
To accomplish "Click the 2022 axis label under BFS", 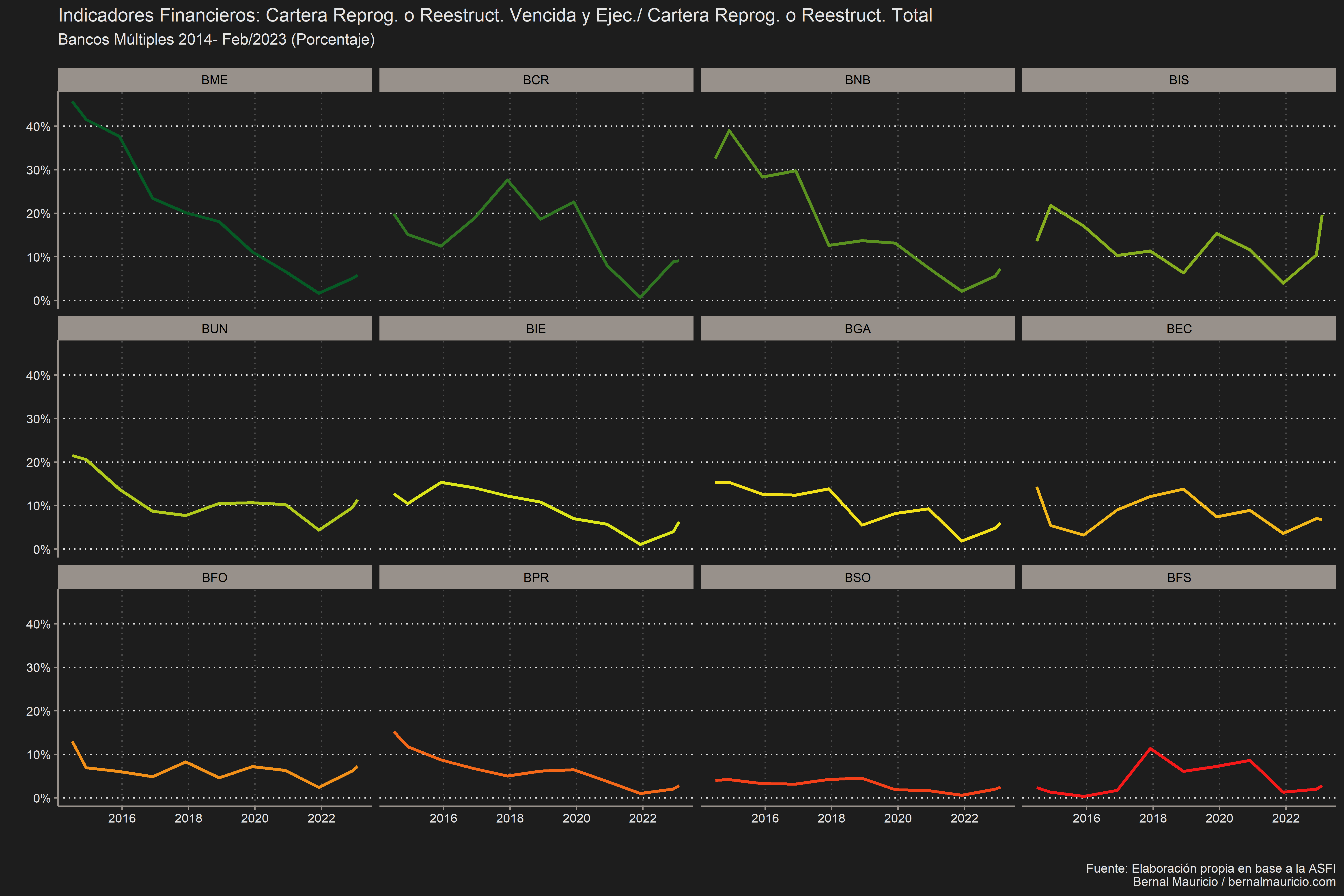I will pos(1286,818).
